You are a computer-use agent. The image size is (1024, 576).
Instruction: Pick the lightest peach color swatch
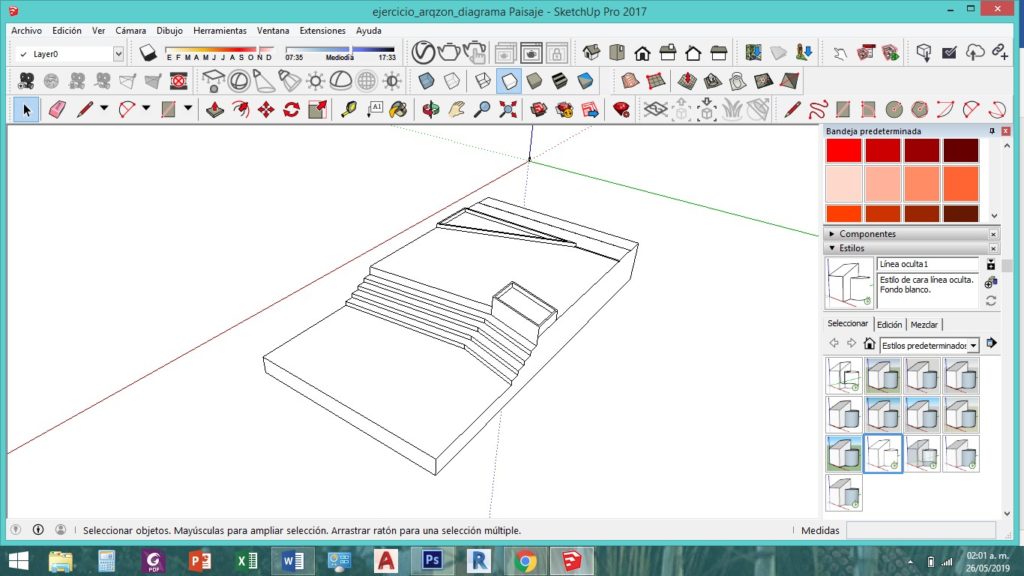point(844,184)
